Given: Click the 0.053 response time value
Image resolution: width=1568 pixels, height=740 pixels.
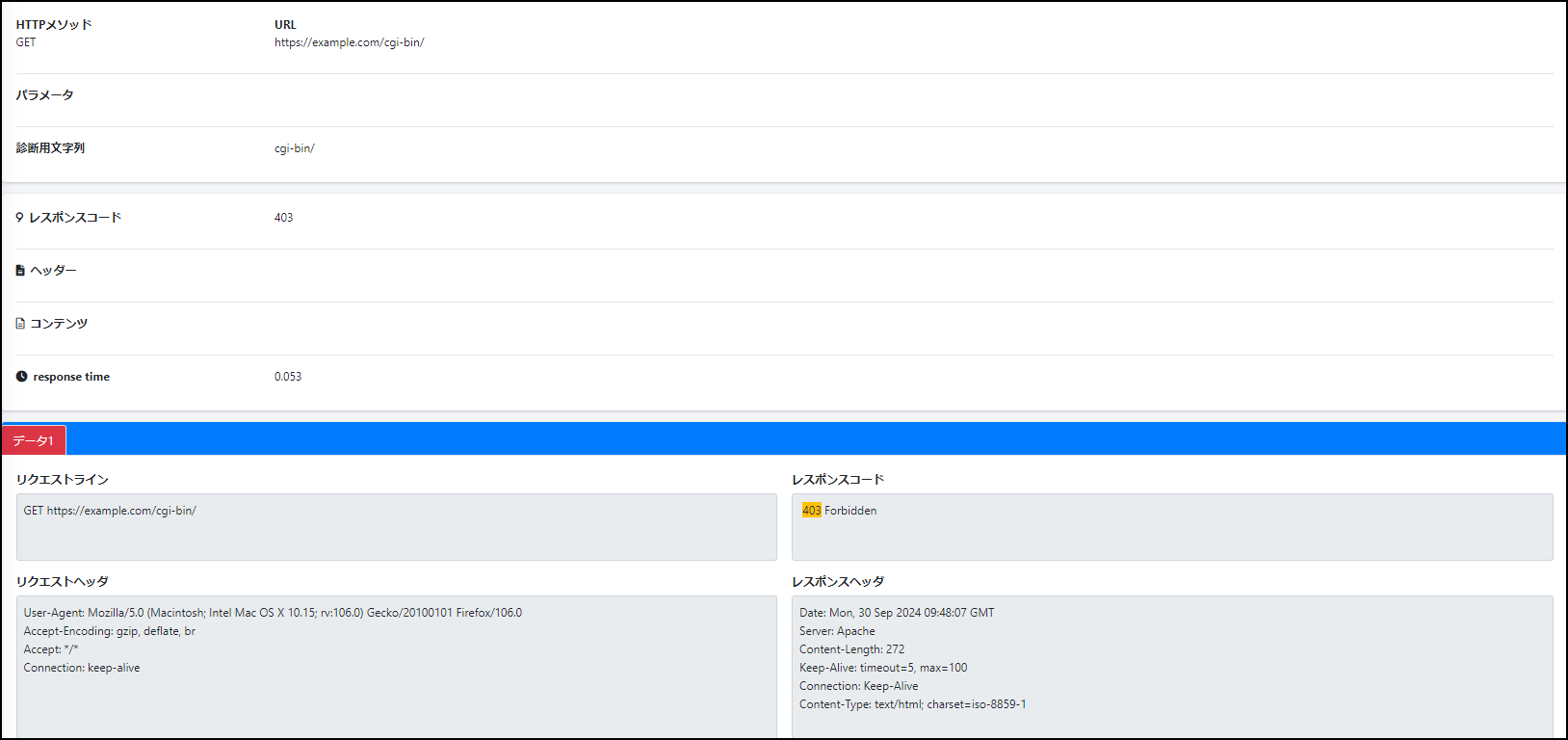Looking at the screenshot, I should (288, 377).
